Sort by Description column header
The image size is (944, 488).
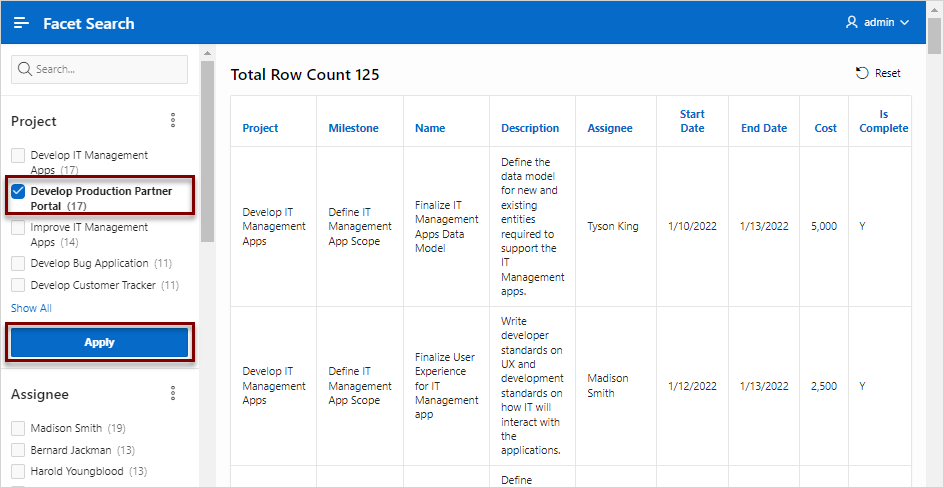pyautogui.click(x=530, y=128)
